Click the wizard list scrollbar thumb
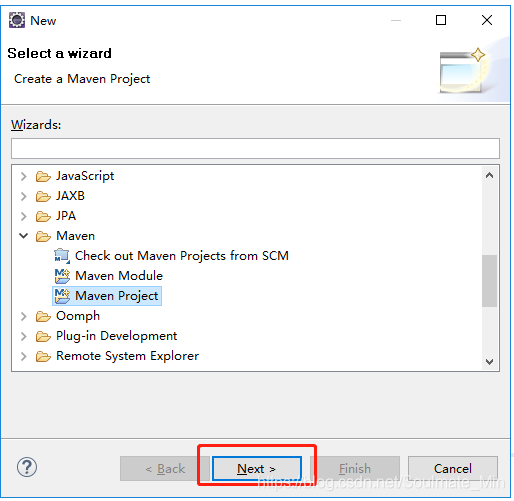 (x=489, y=281)
